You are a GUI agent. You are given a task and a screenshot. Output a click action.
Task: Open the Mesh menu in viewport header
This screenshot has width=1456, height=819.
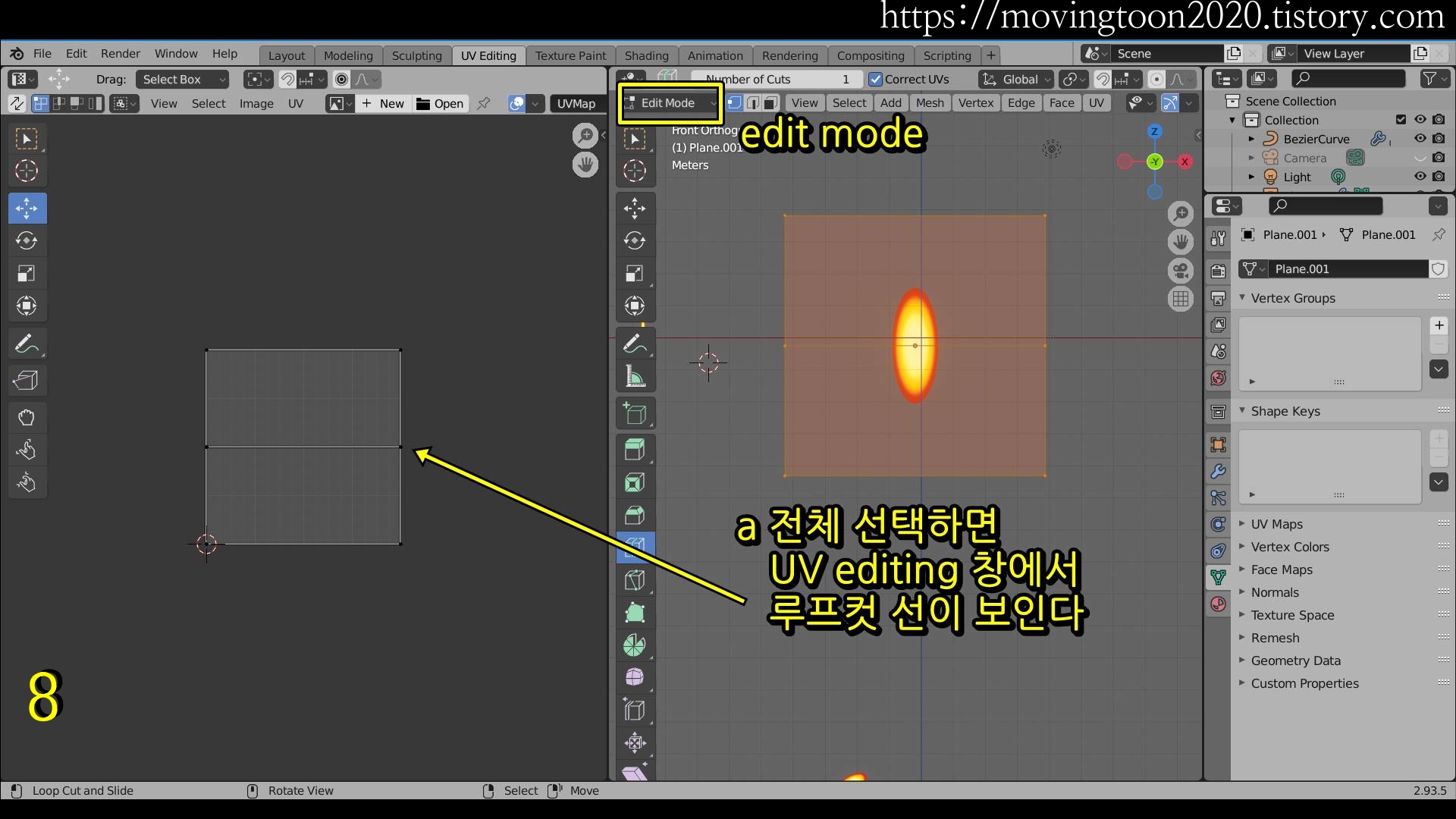(930, 103)
